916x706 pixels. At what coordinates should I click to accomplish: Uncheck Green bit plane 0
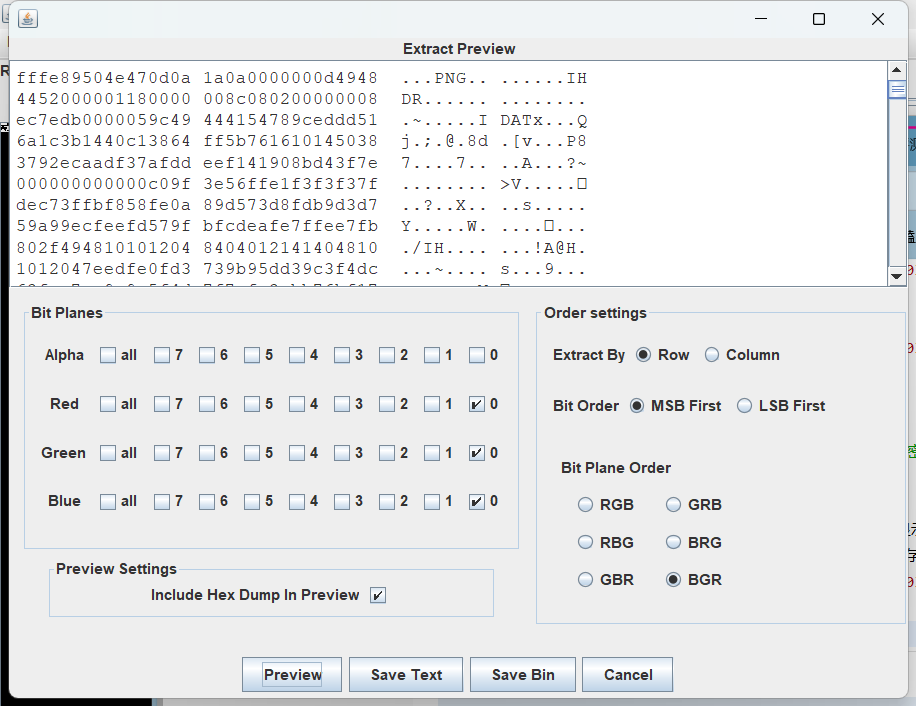(x=477, y=453)
